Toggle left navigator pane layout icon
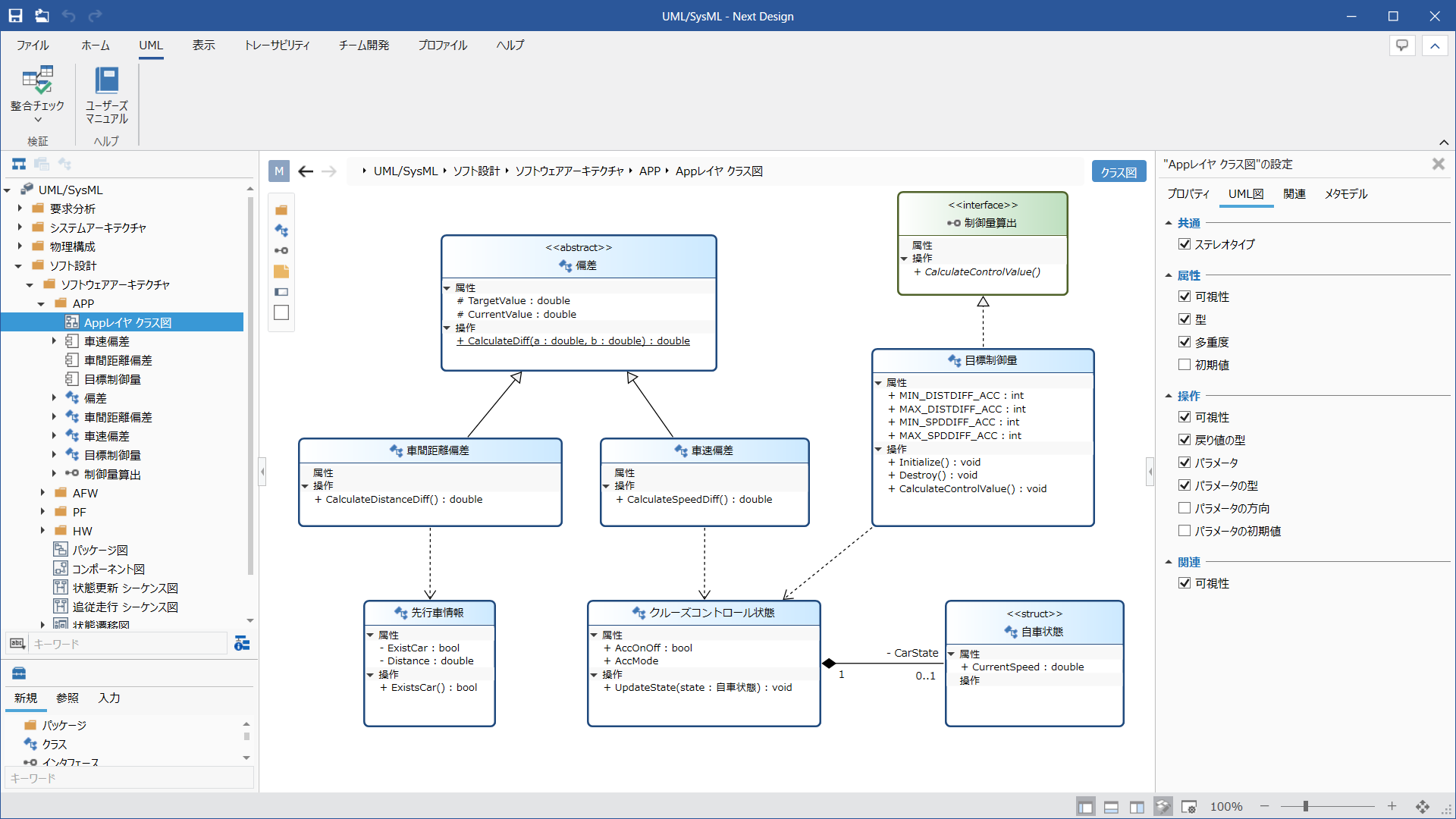The image size is (1456, 819). click(1086, 807)
